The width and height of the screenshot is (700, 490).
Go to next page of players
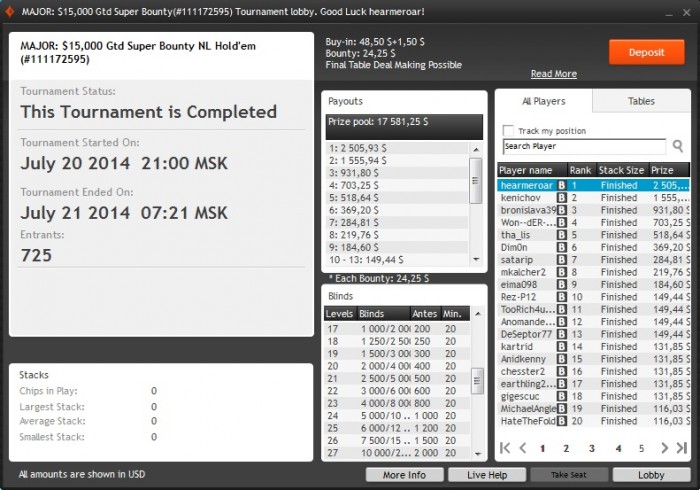point(664,448)
